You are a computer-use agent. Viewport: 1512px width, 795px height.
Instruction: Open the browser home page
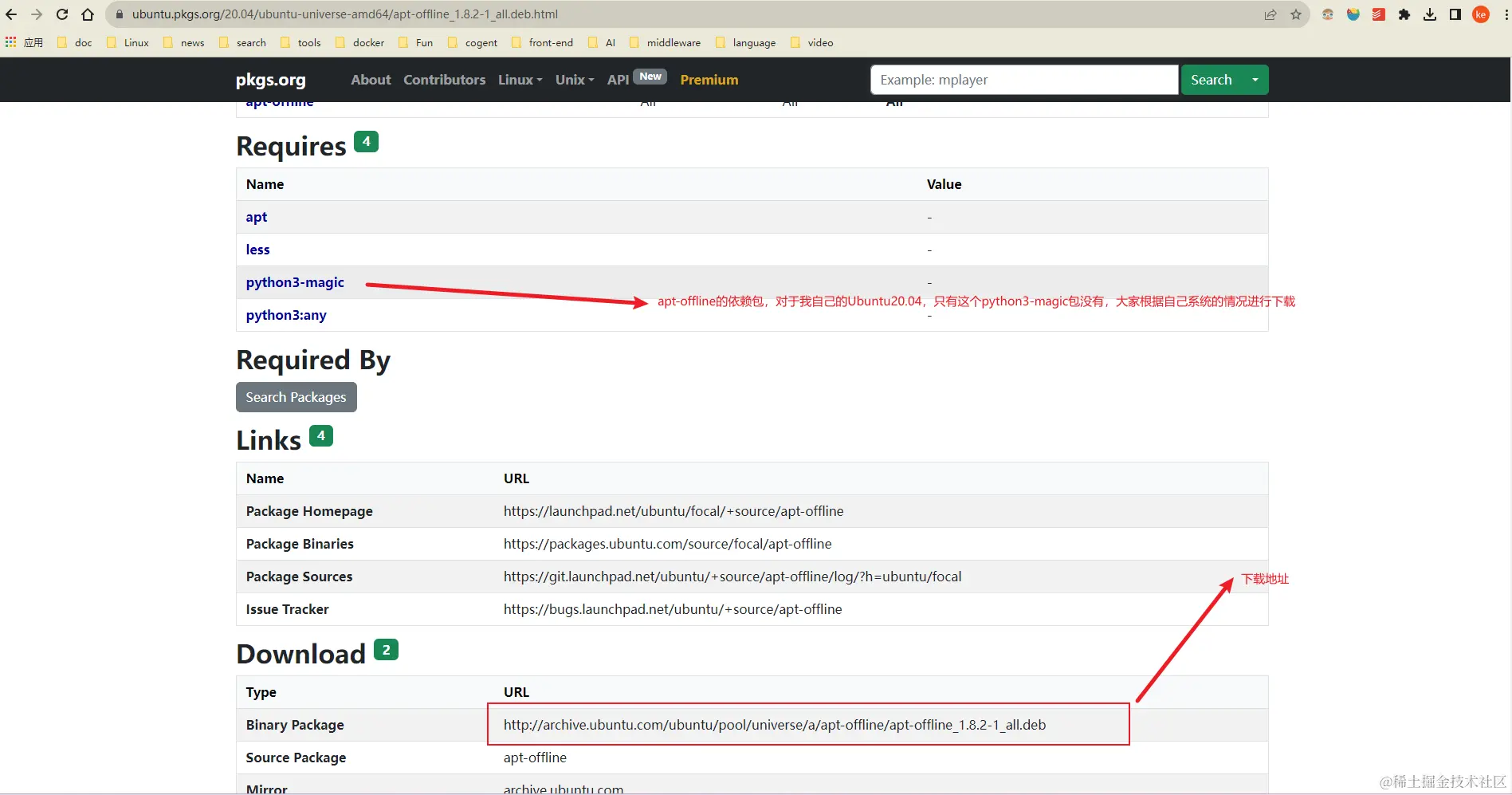point(88,14)
